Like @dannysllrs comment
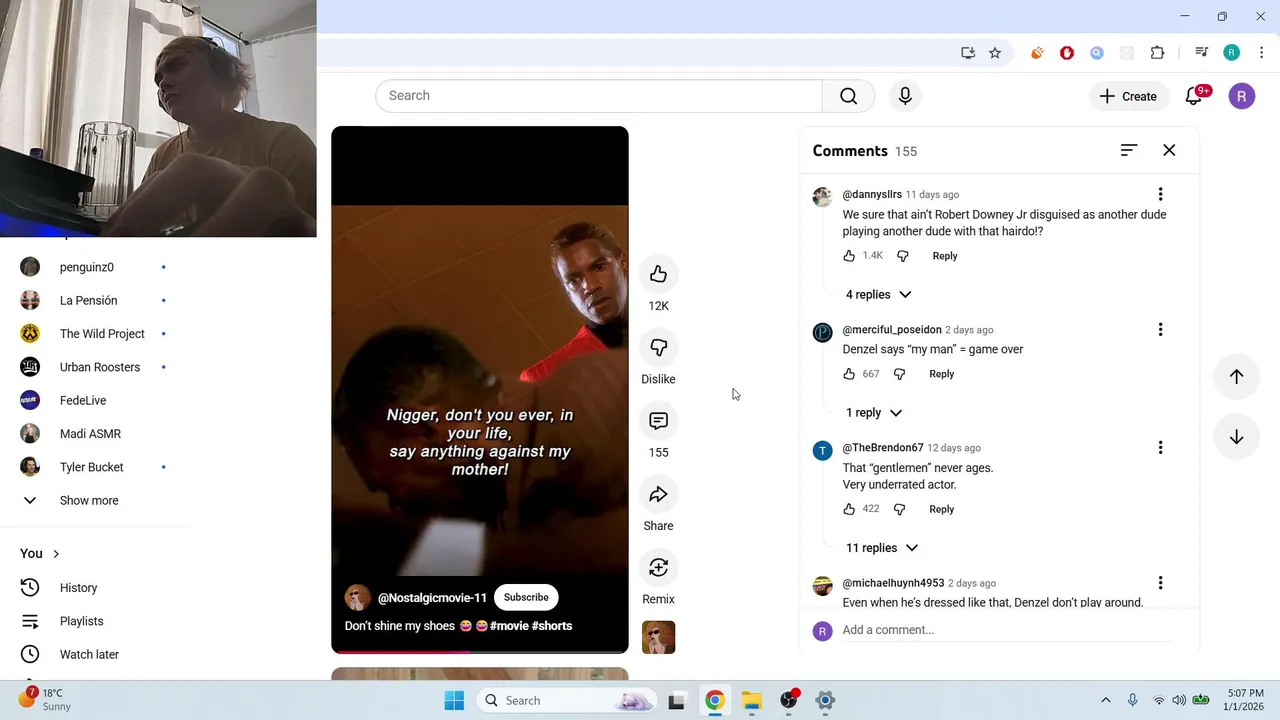 coord(849,256)
